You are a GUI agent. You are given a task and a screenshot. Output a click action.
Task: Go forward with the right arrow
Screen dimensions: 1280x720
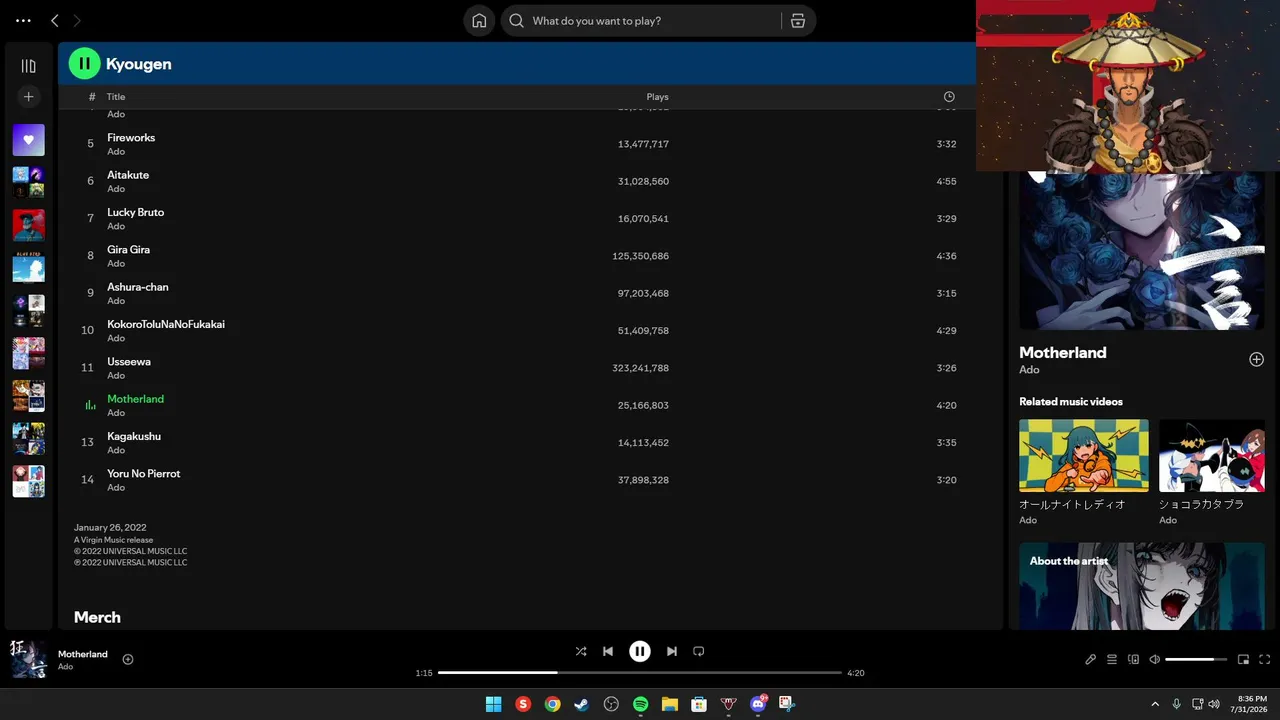point(77,21)
